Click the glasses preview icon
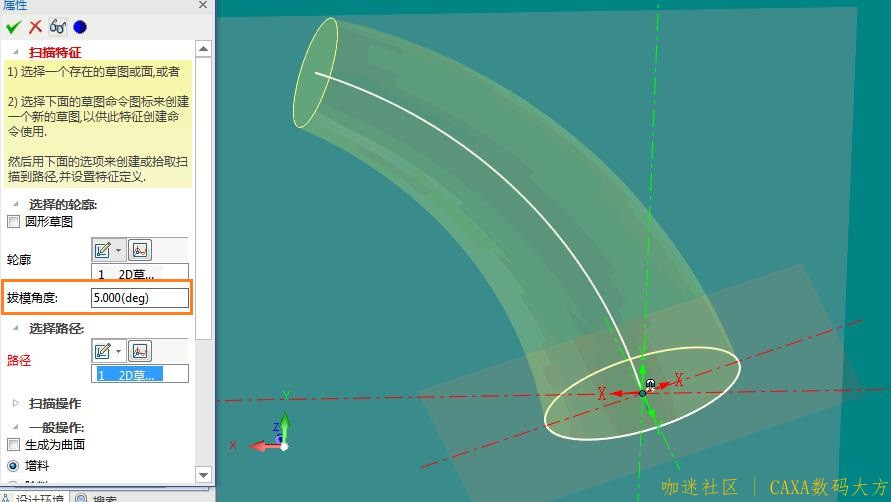 tap(57, 27)
